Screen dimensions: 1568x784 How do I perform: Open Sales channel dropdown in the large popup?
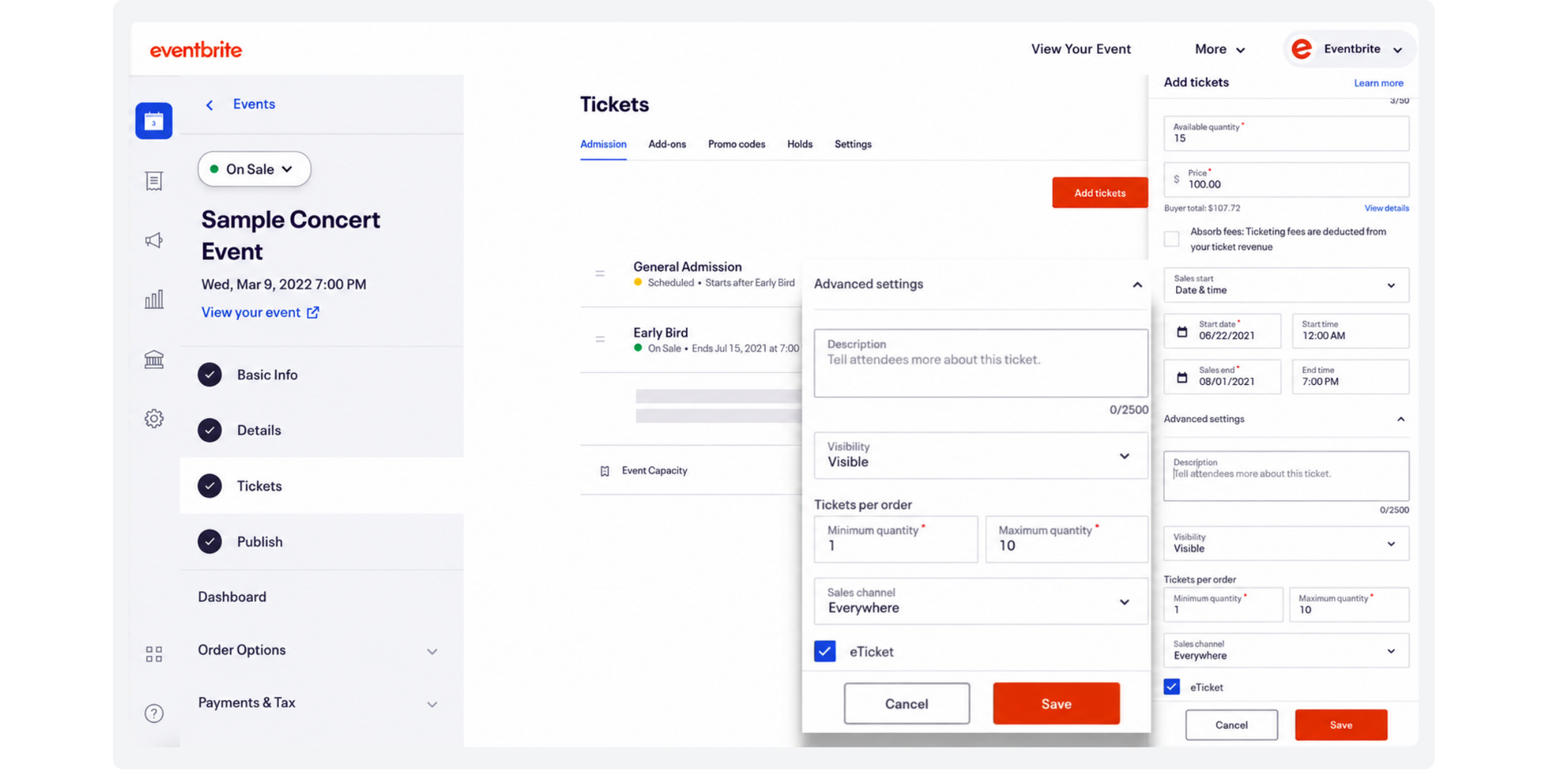(x=981, y=601)
